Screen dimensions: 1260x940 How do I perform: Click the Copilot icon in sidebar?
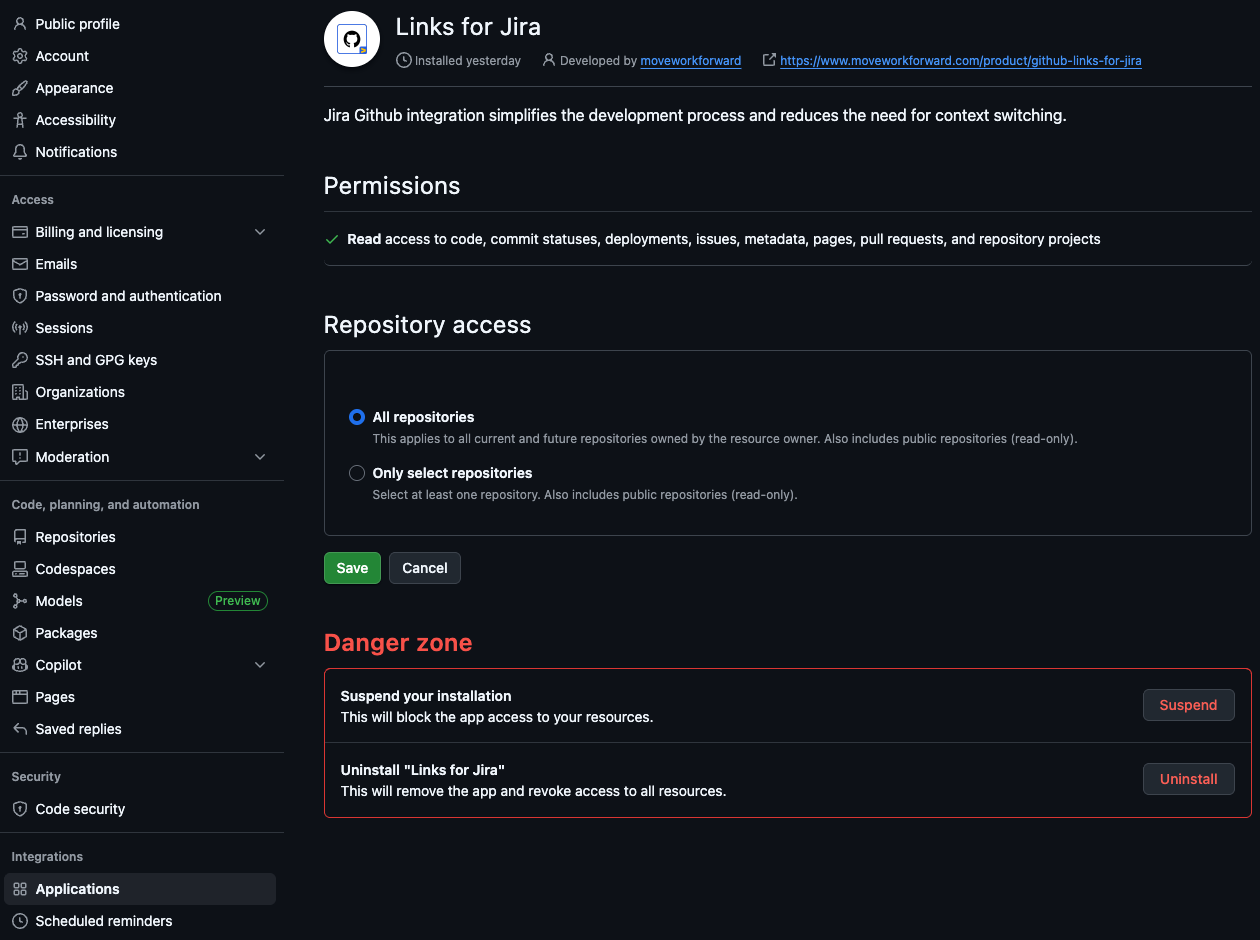[x=19, y=665]
